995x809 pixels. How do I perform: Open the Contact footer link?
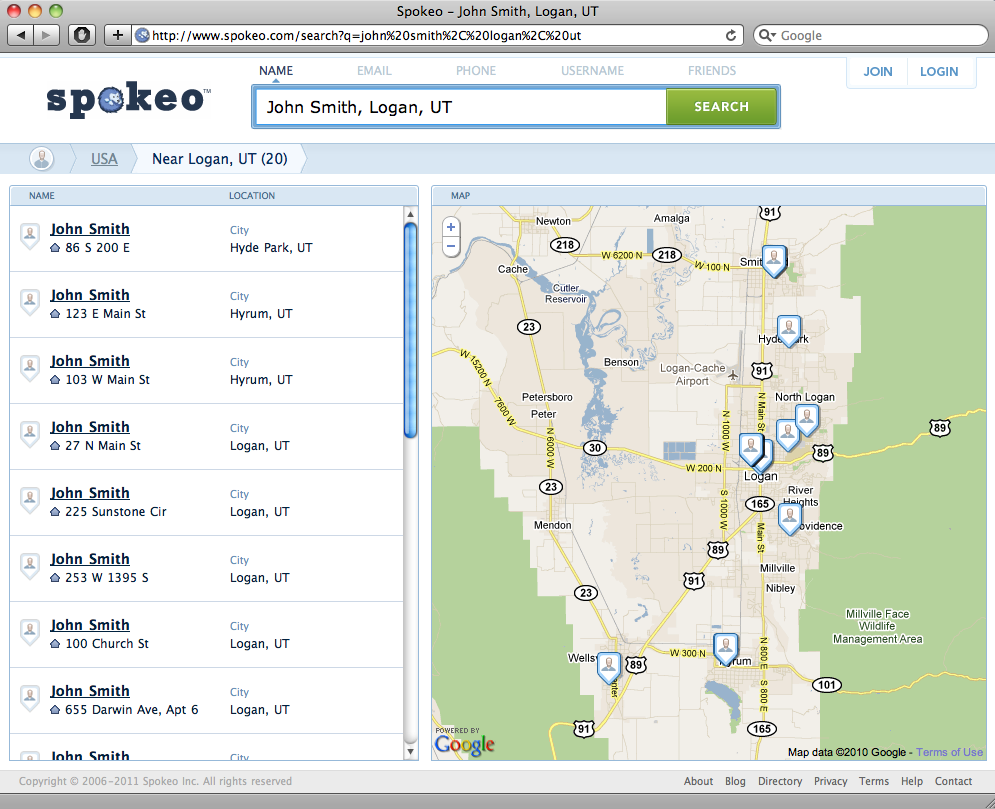pyautogui.click(x=953, y=781)
